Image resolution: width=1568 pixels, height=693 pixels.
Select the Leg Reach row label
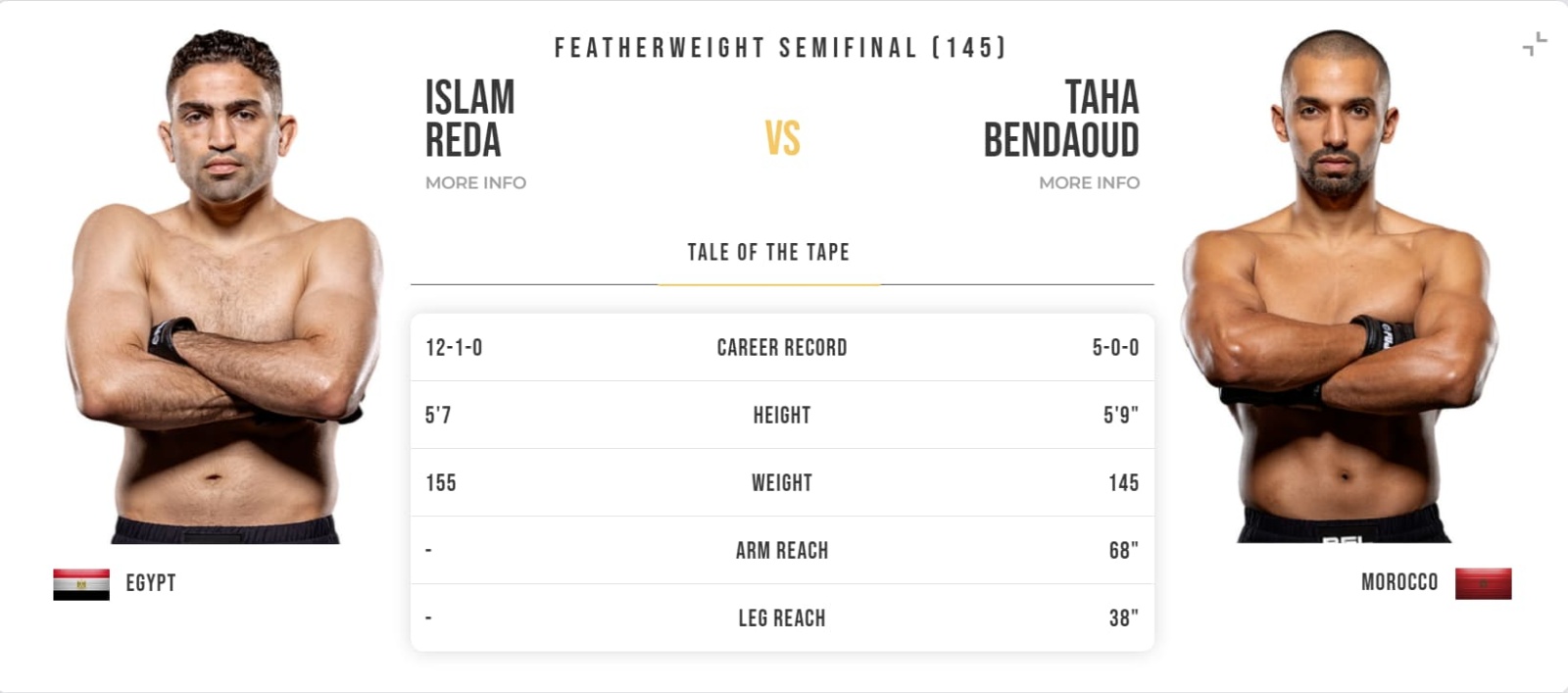(x=782, y=619)
